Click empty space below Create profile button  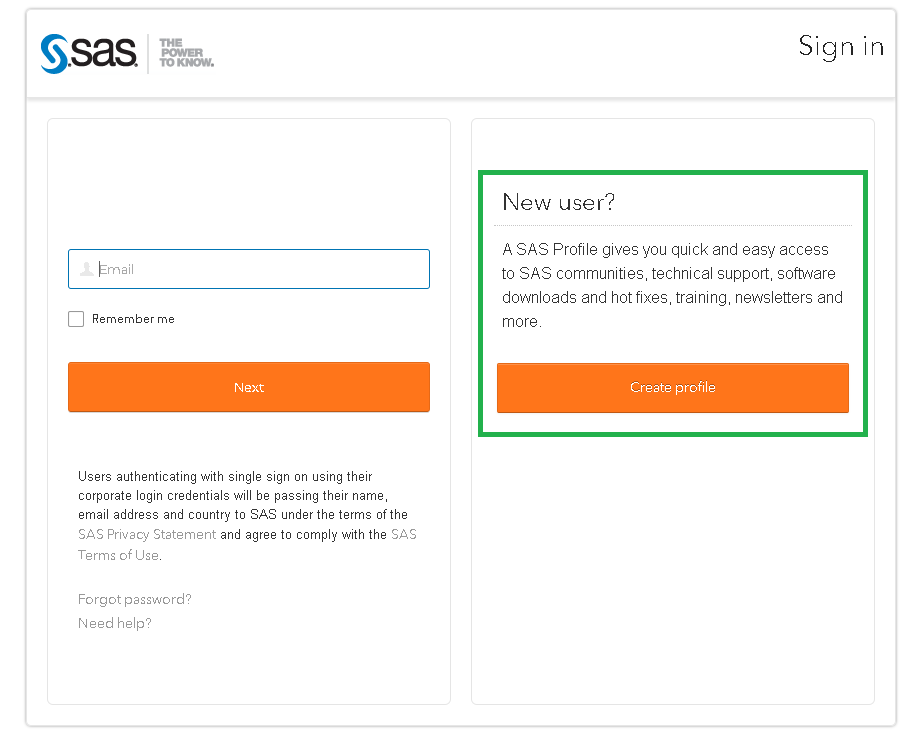coord(672,560)
